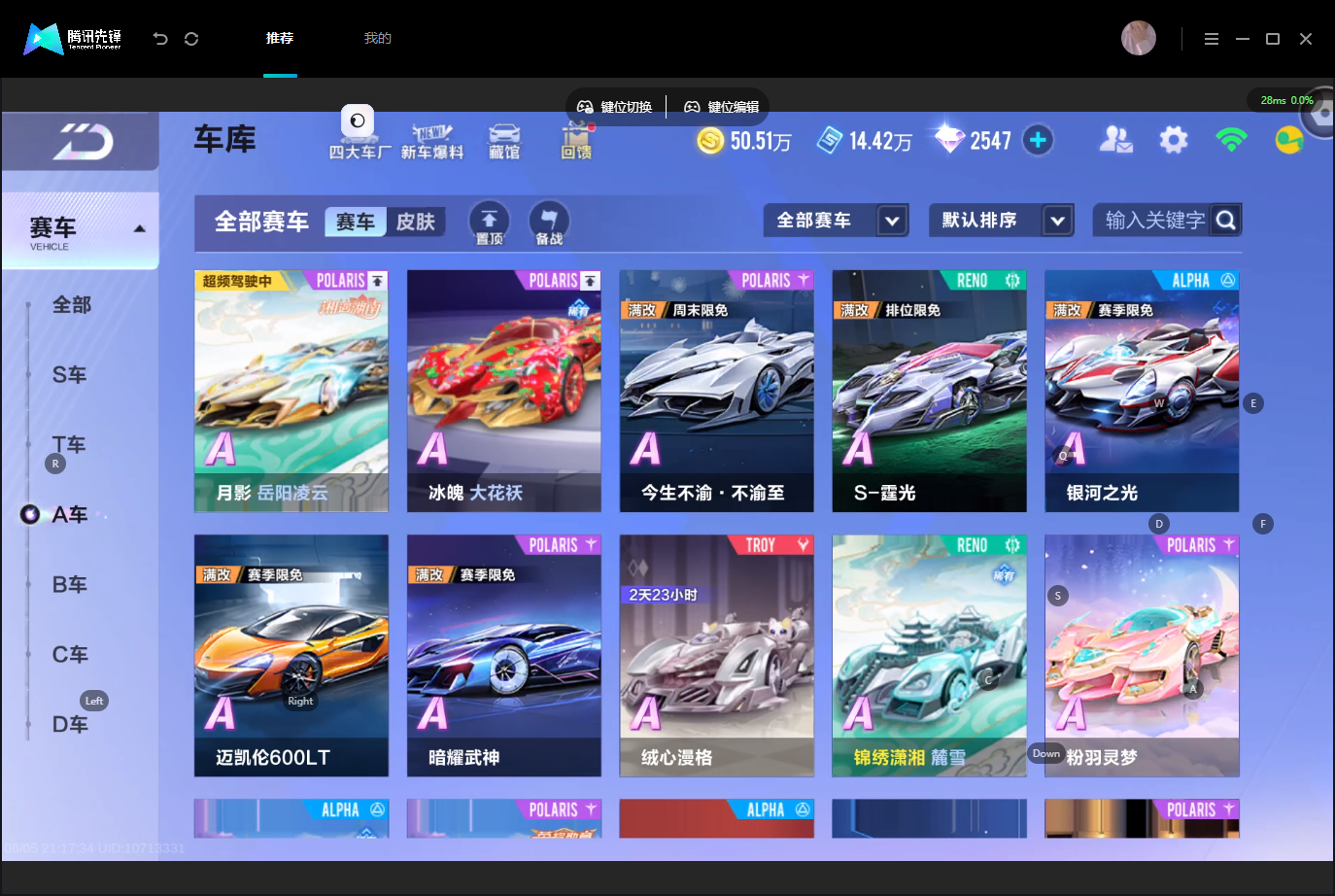Click the diamond currency icon
The width and height of the screenshot is (1335, 896).
click(x=948, y=139)
